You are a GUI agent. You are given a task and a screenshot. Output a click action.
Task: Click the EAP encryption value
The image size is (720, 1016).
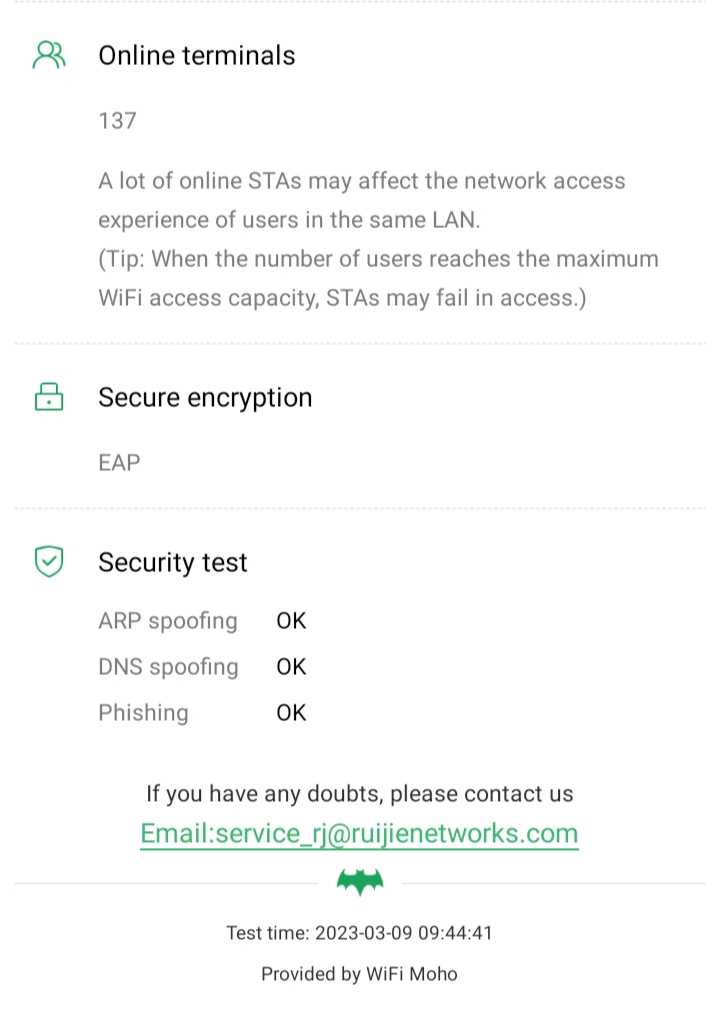pyautogui.click(x=119, y=463)
